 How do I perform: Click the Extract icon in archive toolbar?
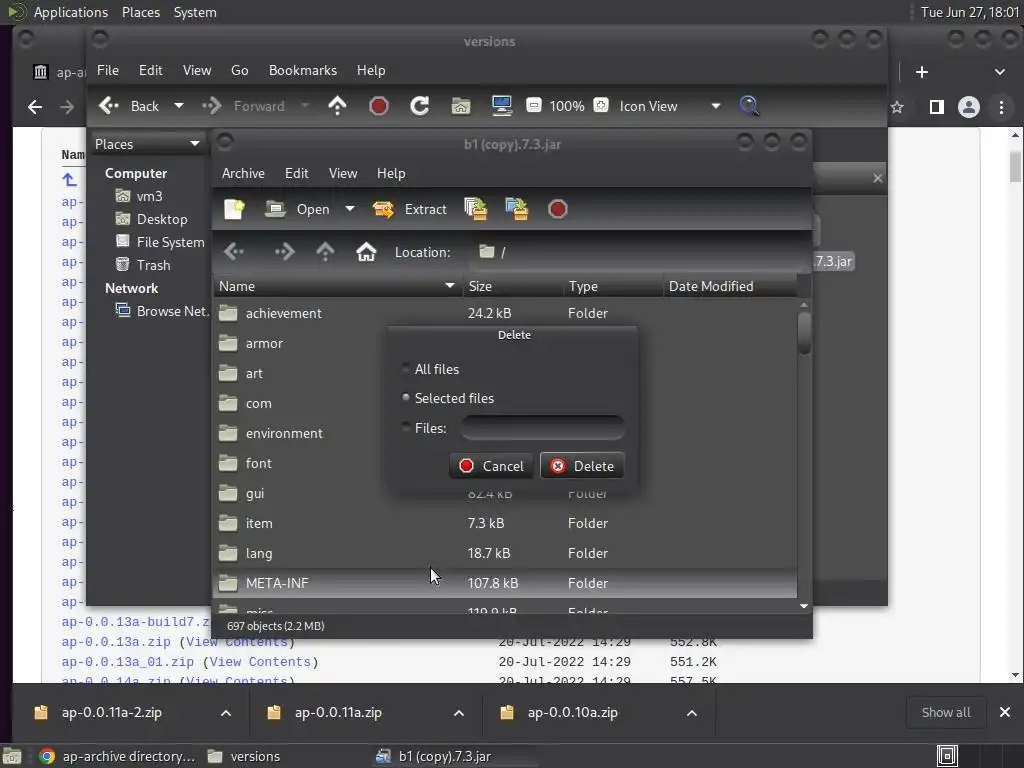pyautogui.click(x=383, y=209)
